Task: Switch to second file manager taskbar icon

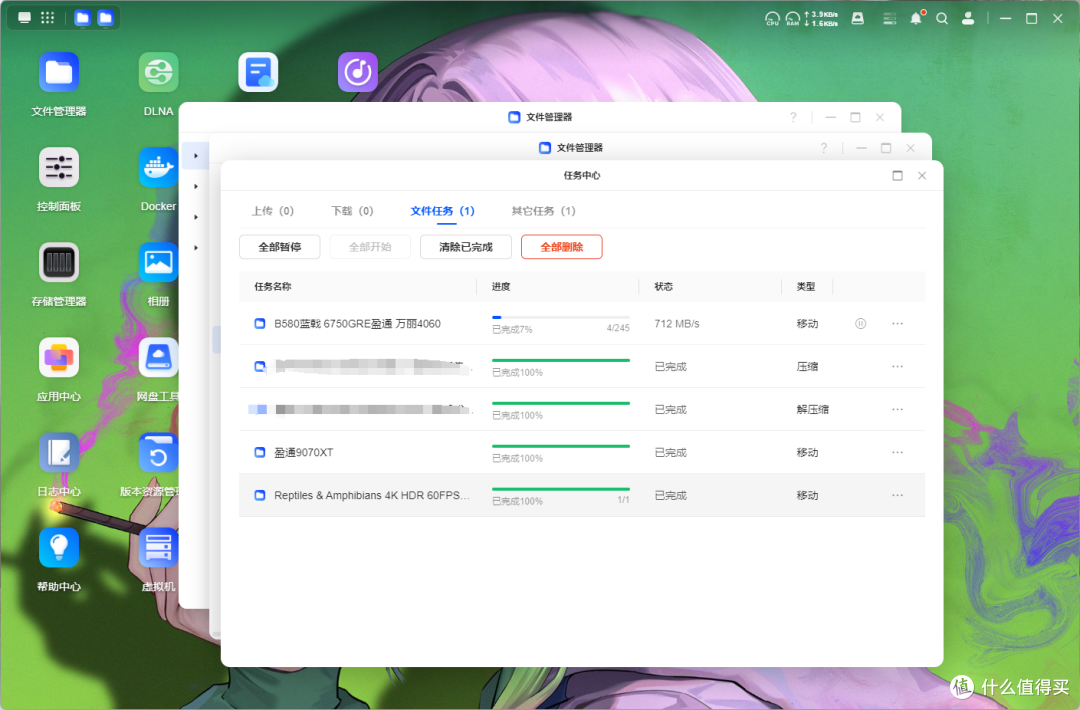Action: 105,18
